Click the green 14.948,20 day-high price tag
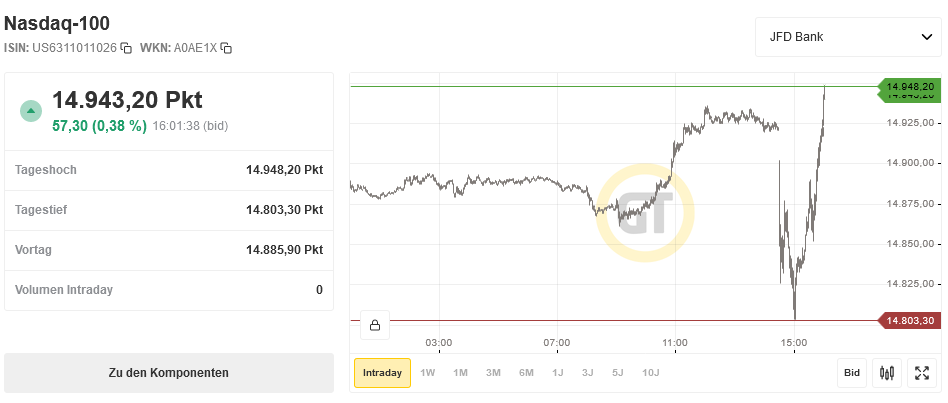Image resolution: width=948 pixels, height=403 pixels. click(x=908, y=87)
